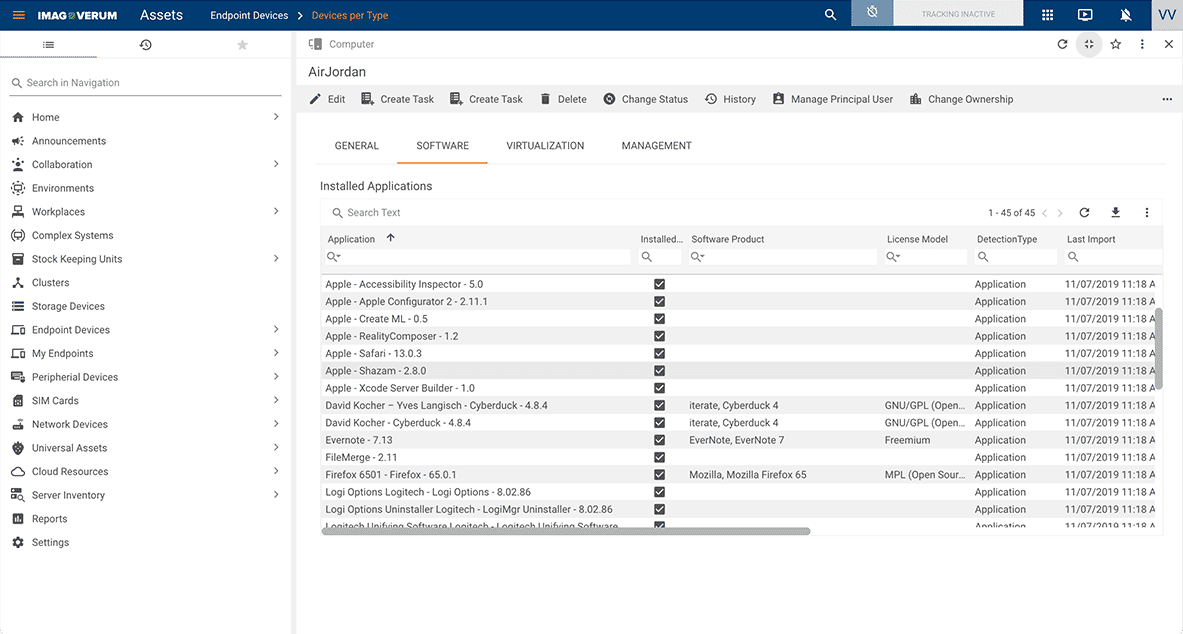This screenshot has height=634, width=1183.
Task: Refresh the Computer record view
Action: 1060,44
